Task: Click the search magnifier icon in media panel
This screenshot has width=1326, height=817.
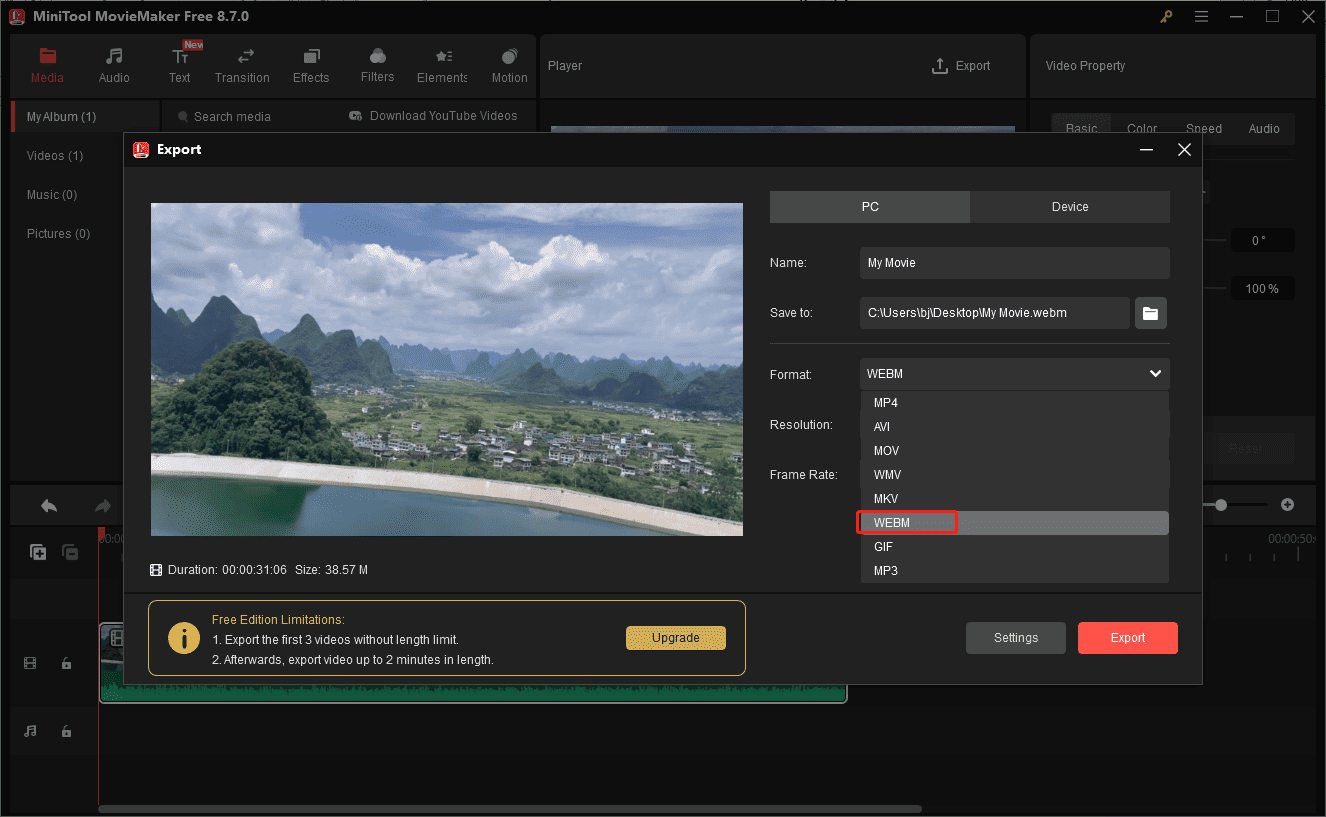Action: 183,117
